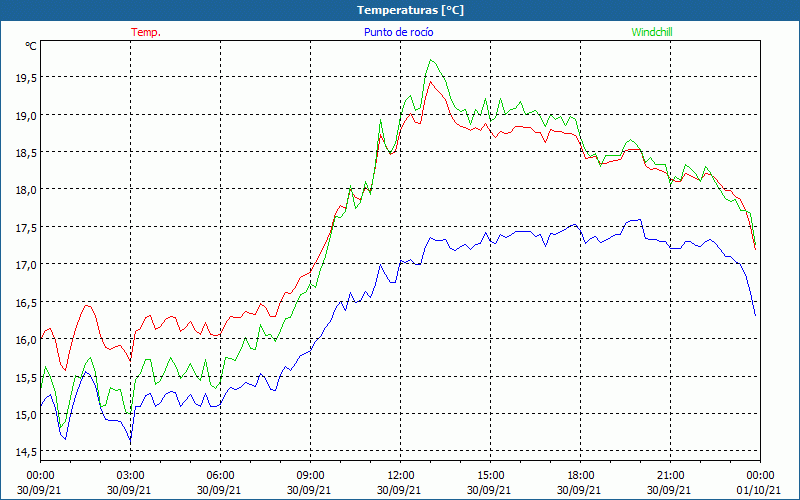The image size is (800, 500).
Task: Click the 03:00 time axis label
Action: [131, 476]
